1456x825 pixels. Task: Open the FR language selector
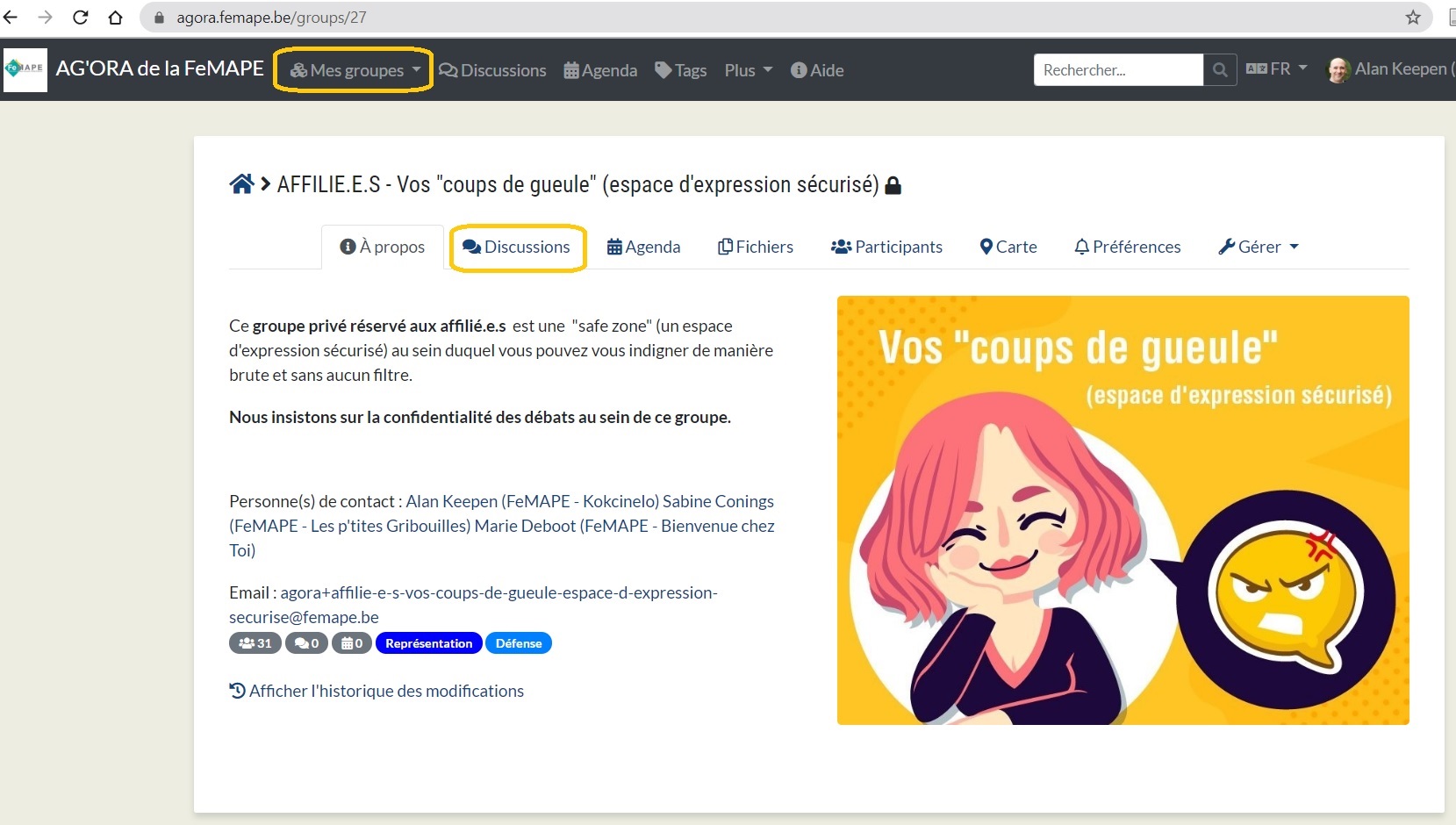tap(1276, 69)
